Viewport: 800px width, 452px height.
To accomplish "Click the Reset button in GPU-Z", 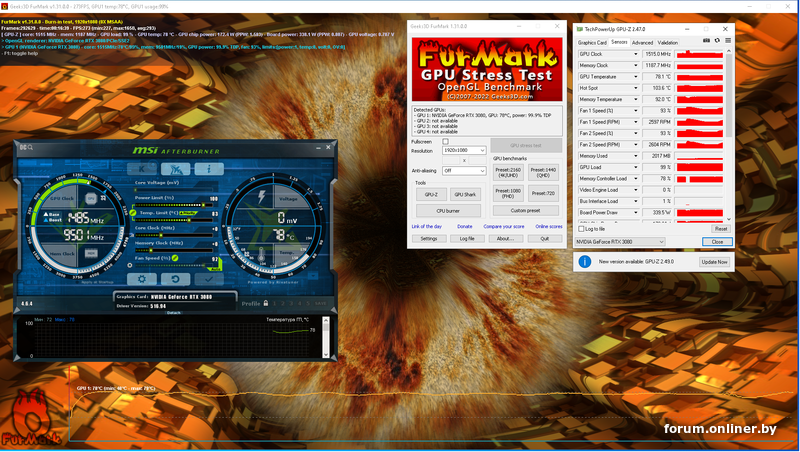I will (x=720, y=229).
